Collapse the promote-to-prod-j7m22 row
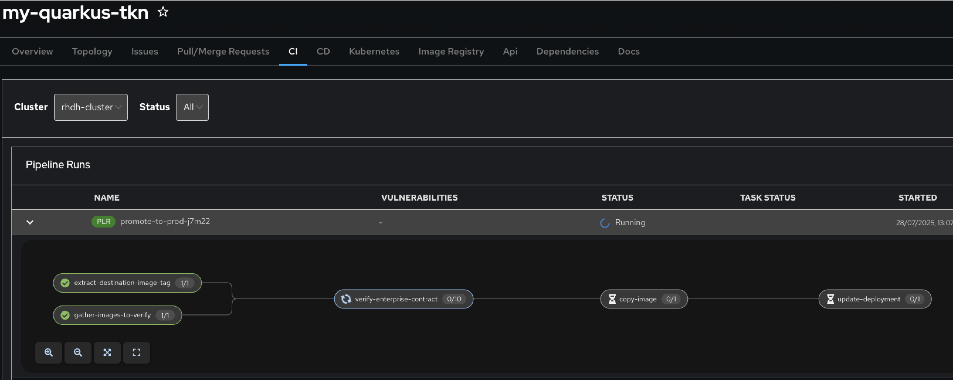953x380 pixels. [30, 223]
